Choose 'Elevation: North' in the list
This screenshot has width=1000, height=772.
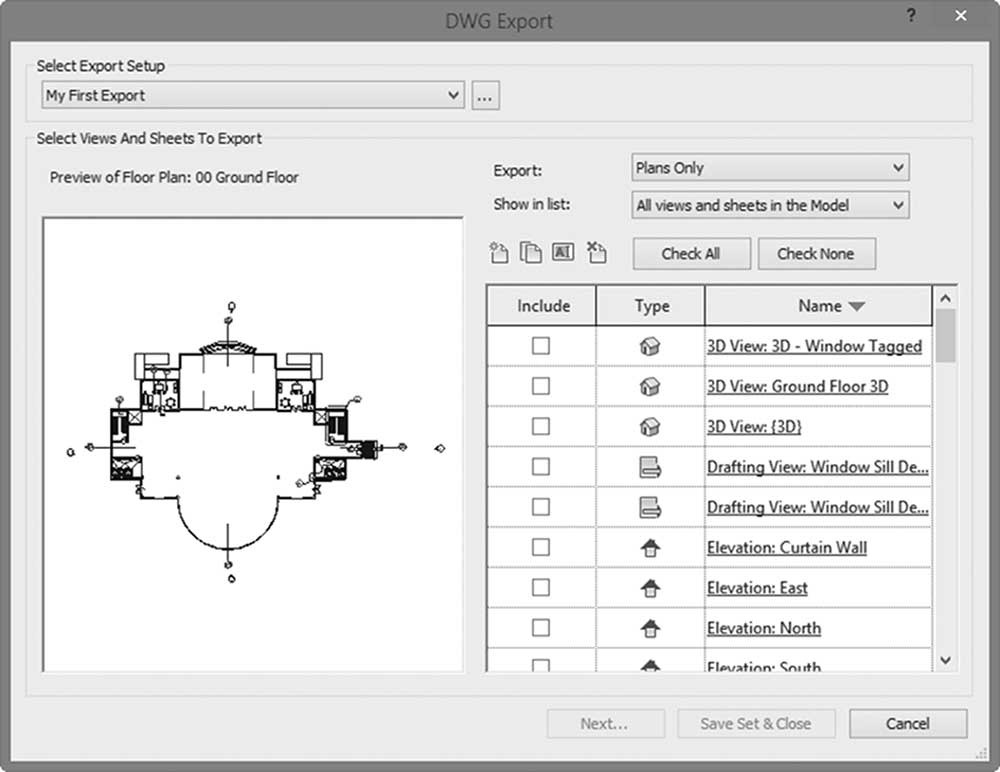point(764,628)
